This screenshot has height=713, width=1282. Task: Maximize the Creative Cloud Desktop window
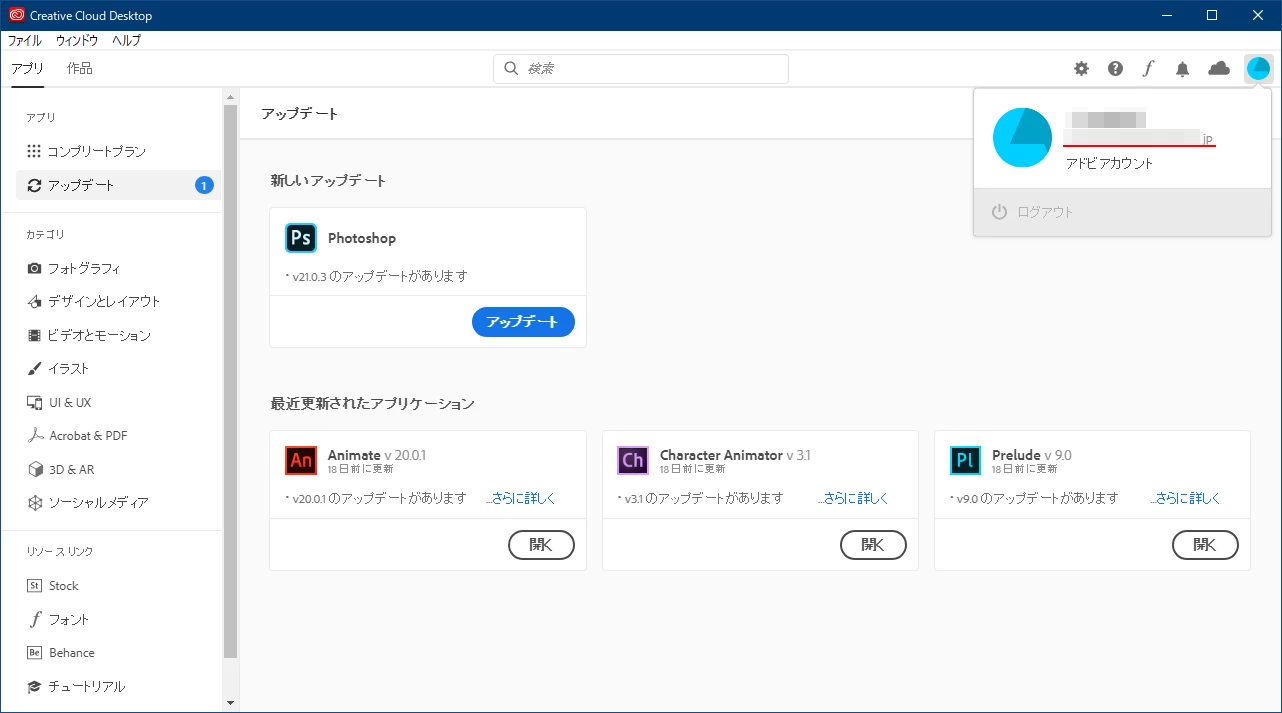coord(1212,15)
